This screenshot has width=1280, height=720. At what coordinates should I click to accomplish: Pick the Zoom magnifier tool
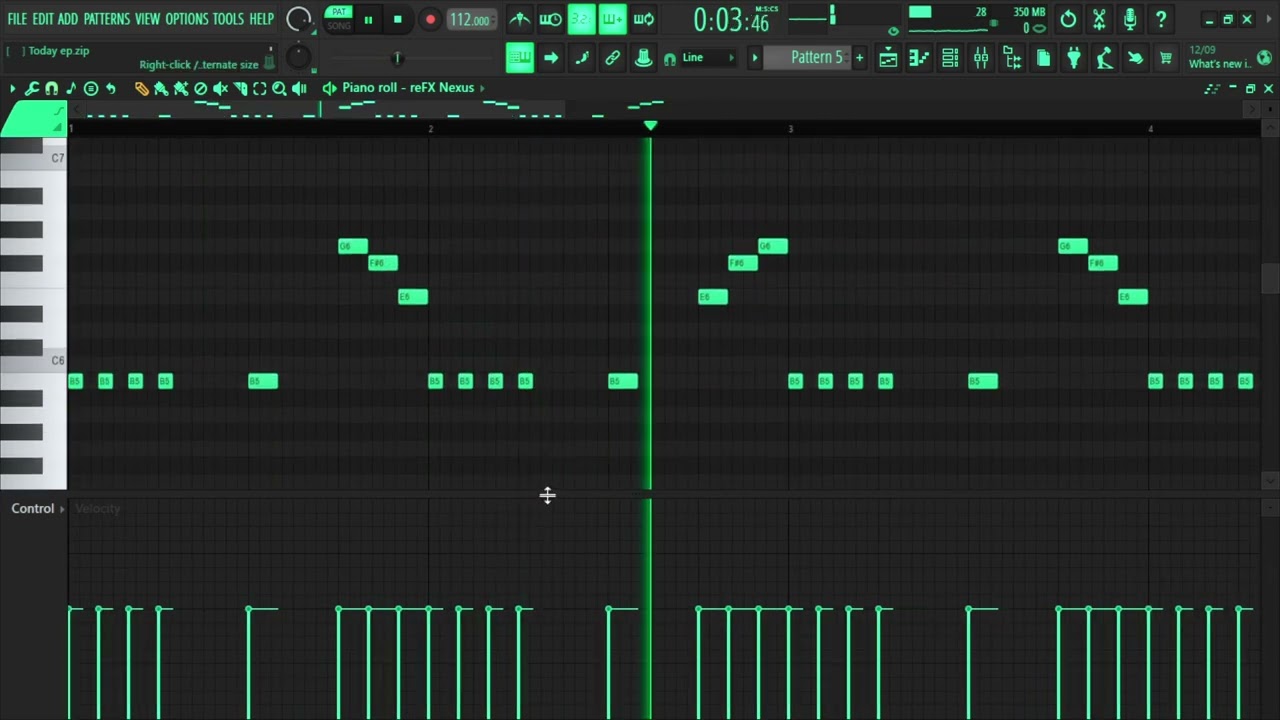click(280, 88)
